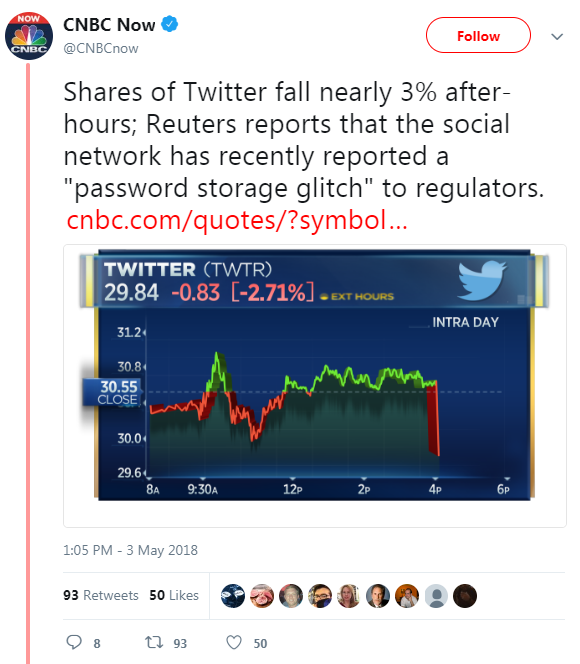
Task: Open the first liker's avatar
Action: pos(233,596)
